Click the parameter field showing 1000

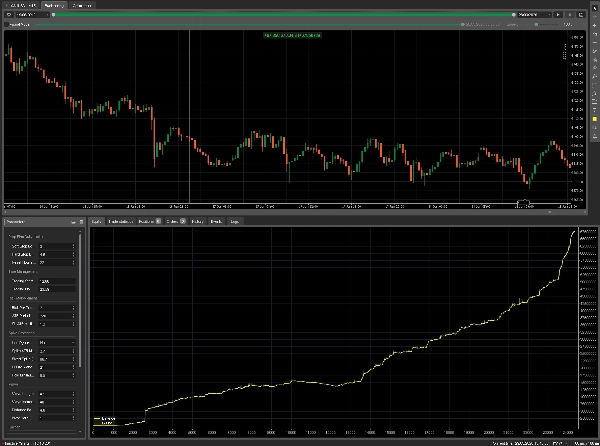[x=57, y=281]
